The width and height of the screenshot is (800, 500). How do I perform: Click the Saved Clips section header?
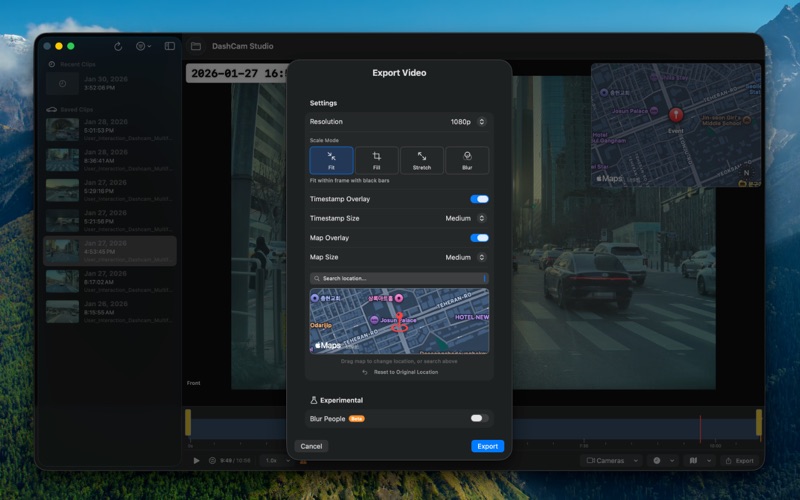(77, 109)
